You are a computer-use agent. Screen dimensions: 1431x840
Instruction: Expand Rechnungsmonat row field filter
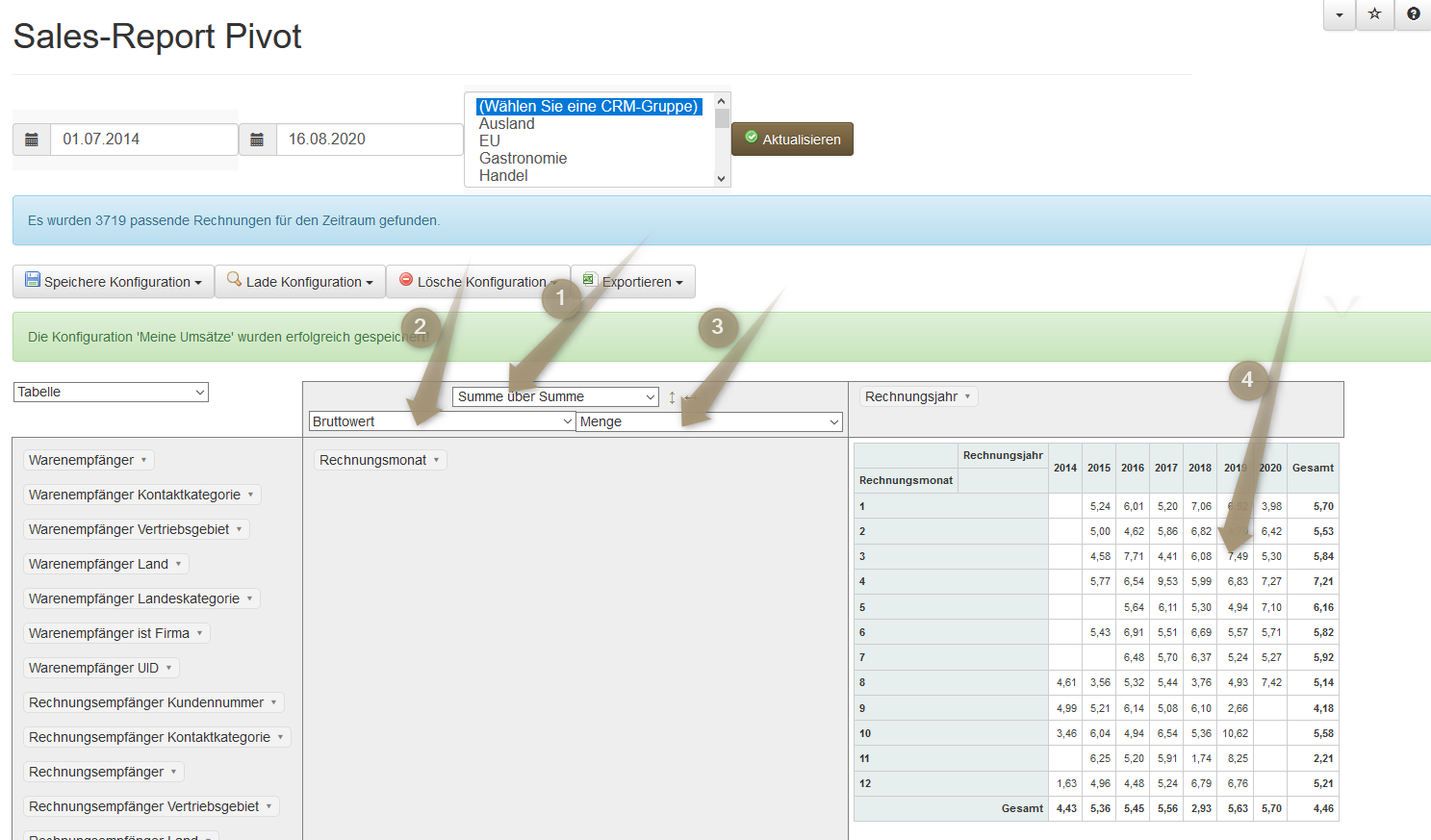click(x=436, y=460)
